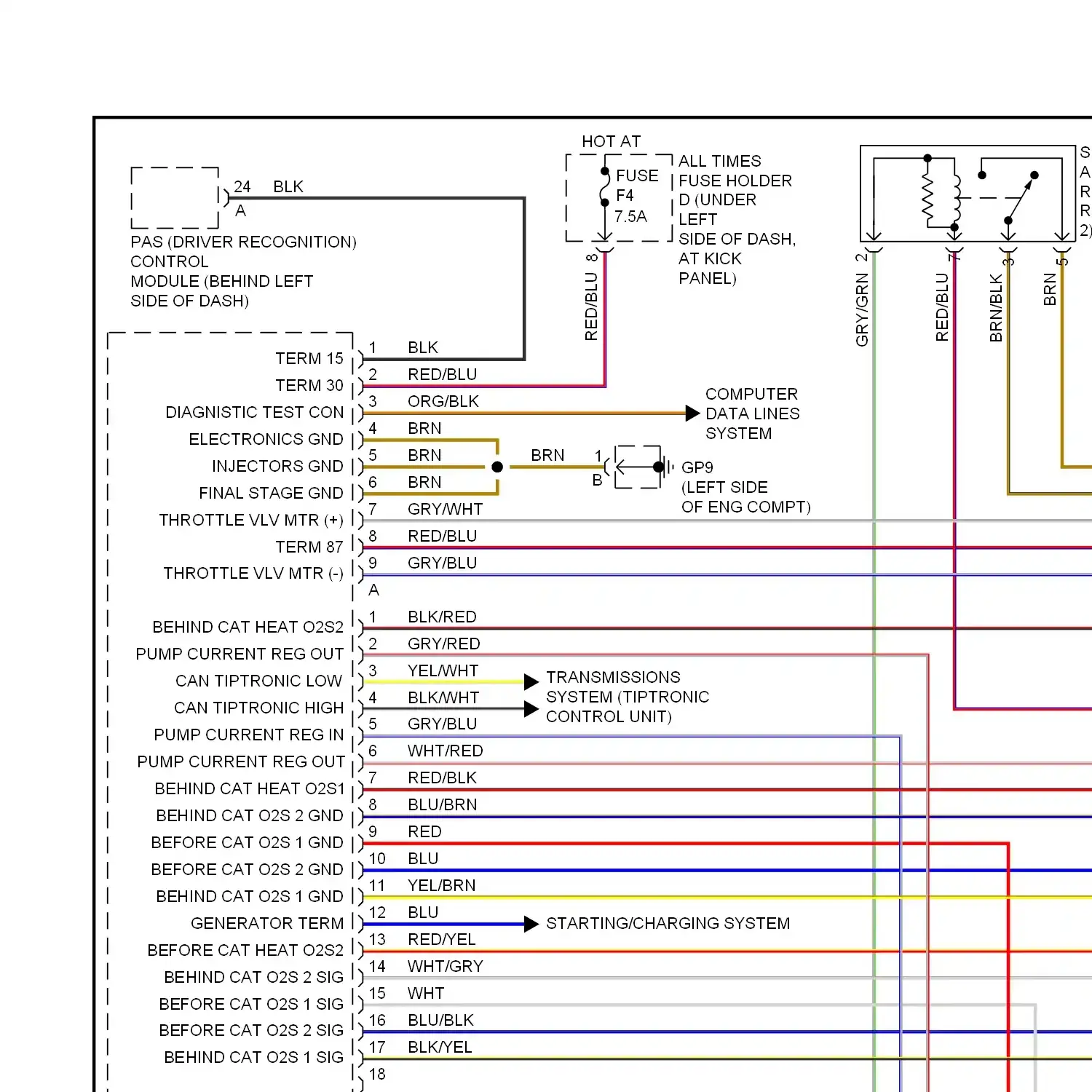Click 'ALL TIMES FUSE HOLDER' description text
Image resolution: width=1092 pixels, height=1092 pixels.
pos(735,171)
